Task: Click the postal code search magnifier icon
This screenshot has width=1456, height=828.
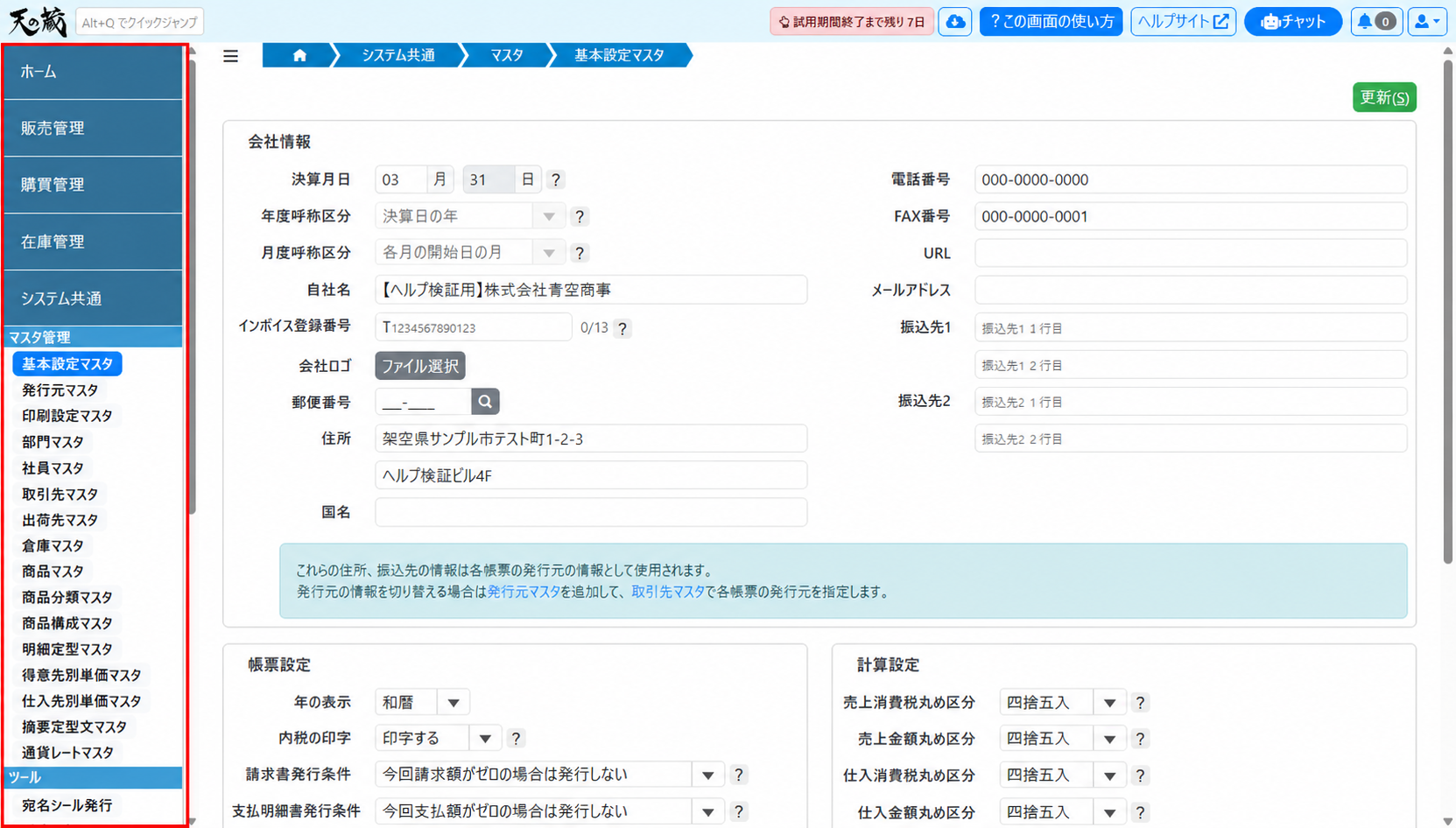Action: click(x=485, y=402)
